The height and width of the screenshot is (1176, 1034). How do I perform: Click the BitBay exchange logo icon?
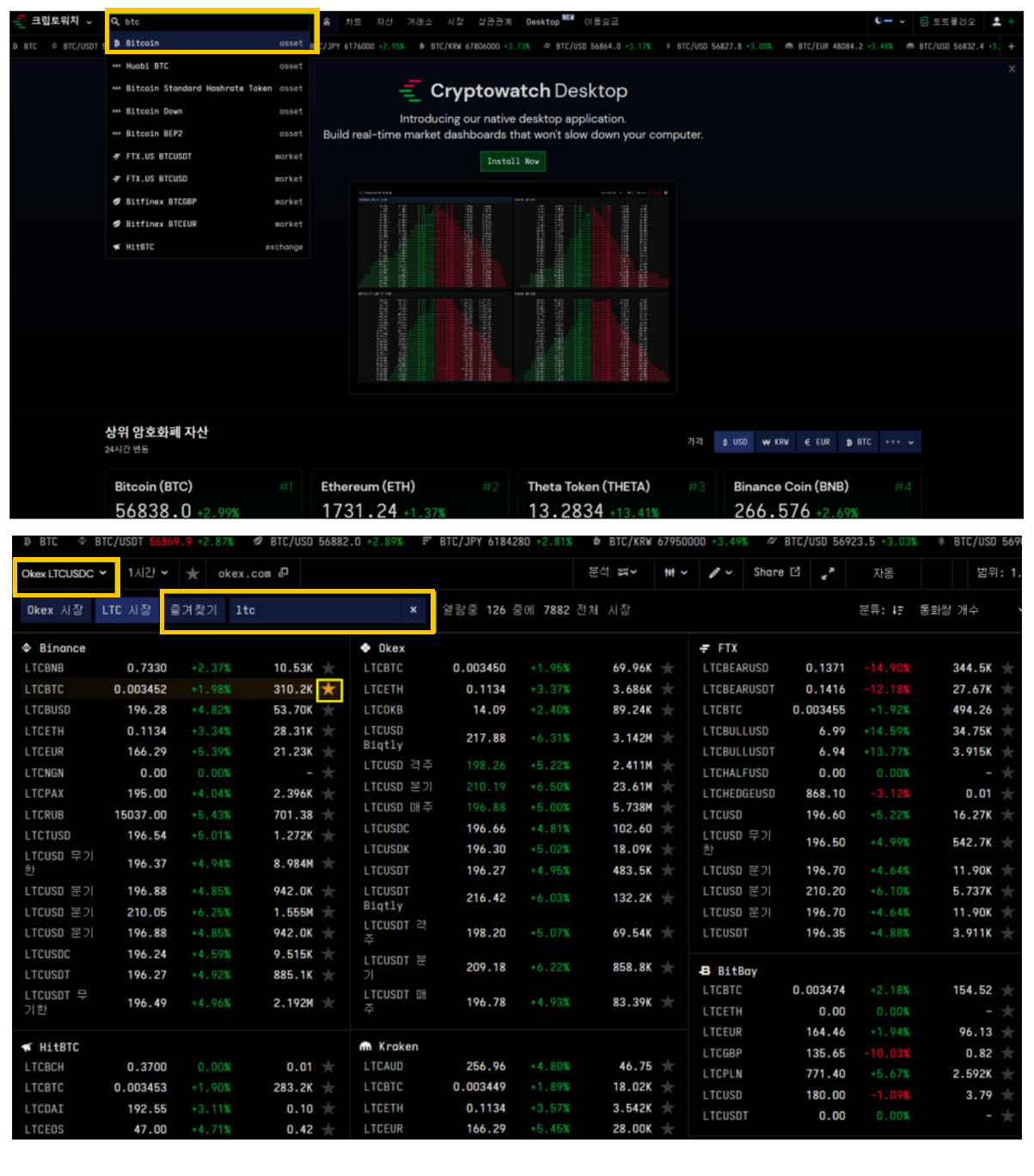(705, 971)
